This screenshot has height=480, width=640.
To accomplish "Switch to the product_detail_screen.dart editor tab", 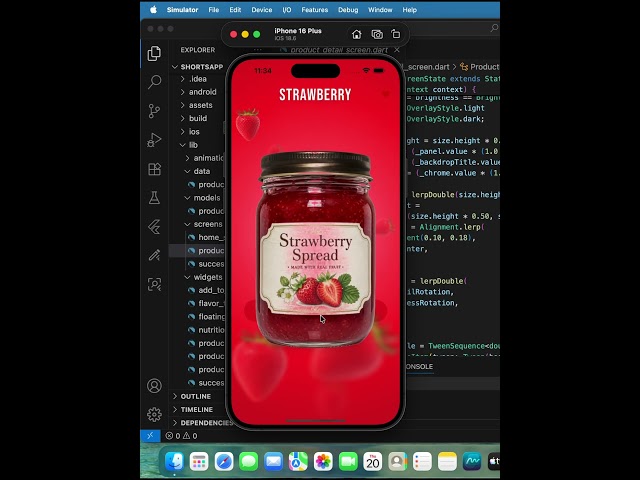I will (339, 50).
